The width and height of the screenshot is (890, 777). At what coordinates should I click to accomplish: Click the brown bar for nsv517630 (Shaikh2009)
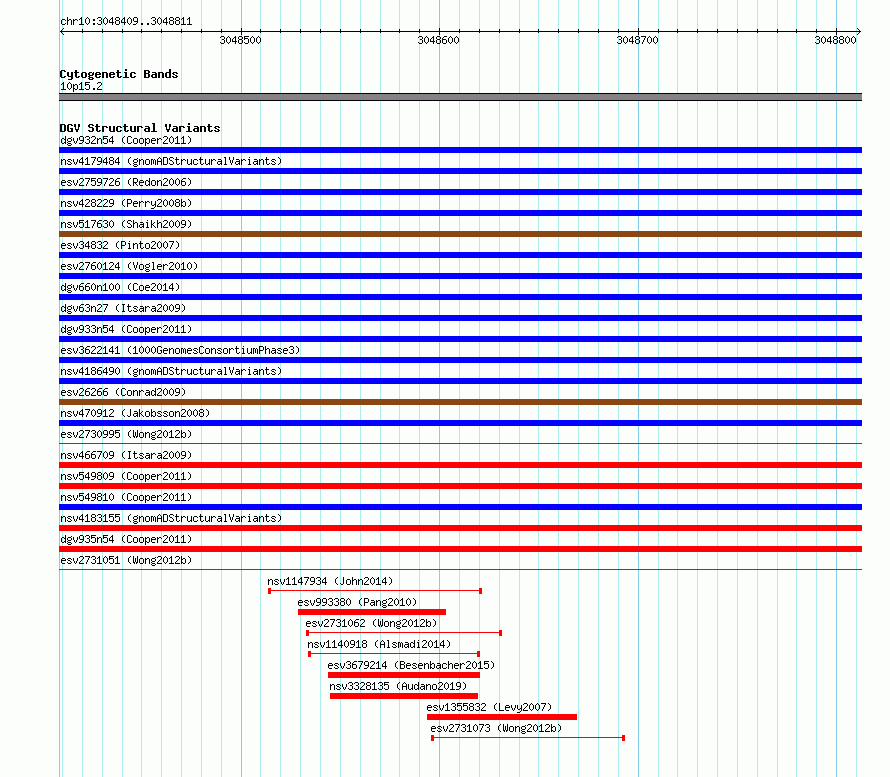pyautogui.click(x=460, y=234)
